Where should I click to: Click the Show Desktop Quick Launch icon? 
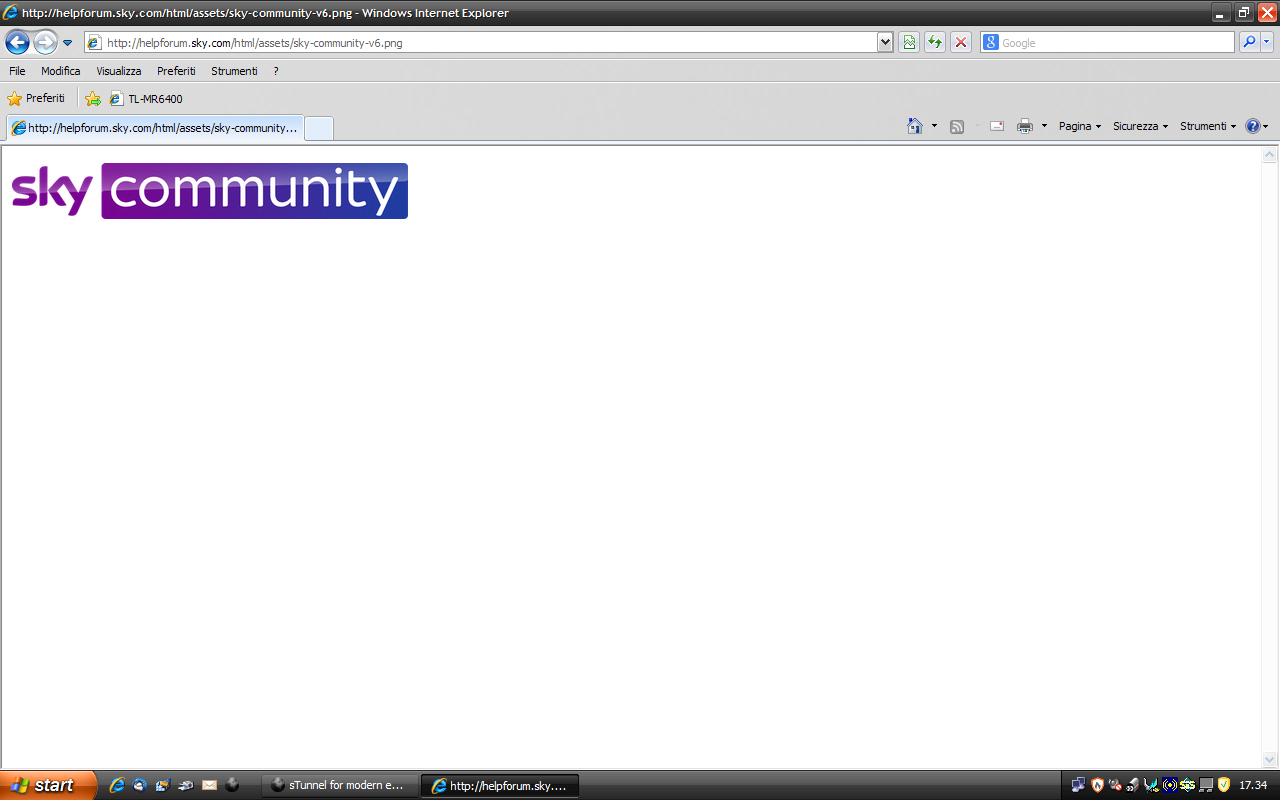(x=163, y=785)
